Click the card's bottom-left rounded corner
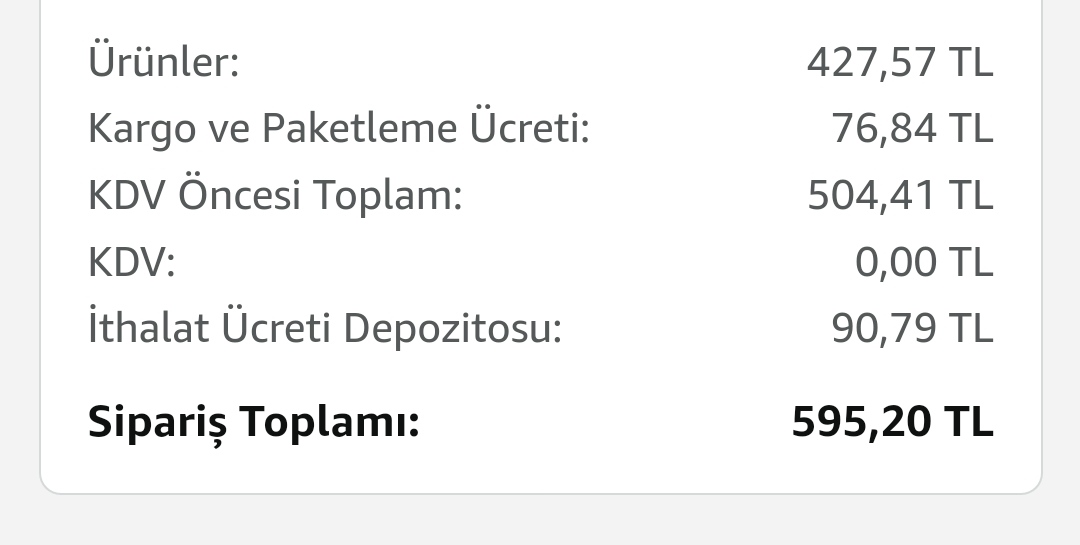1080x545 pixels. coord(50,483)
